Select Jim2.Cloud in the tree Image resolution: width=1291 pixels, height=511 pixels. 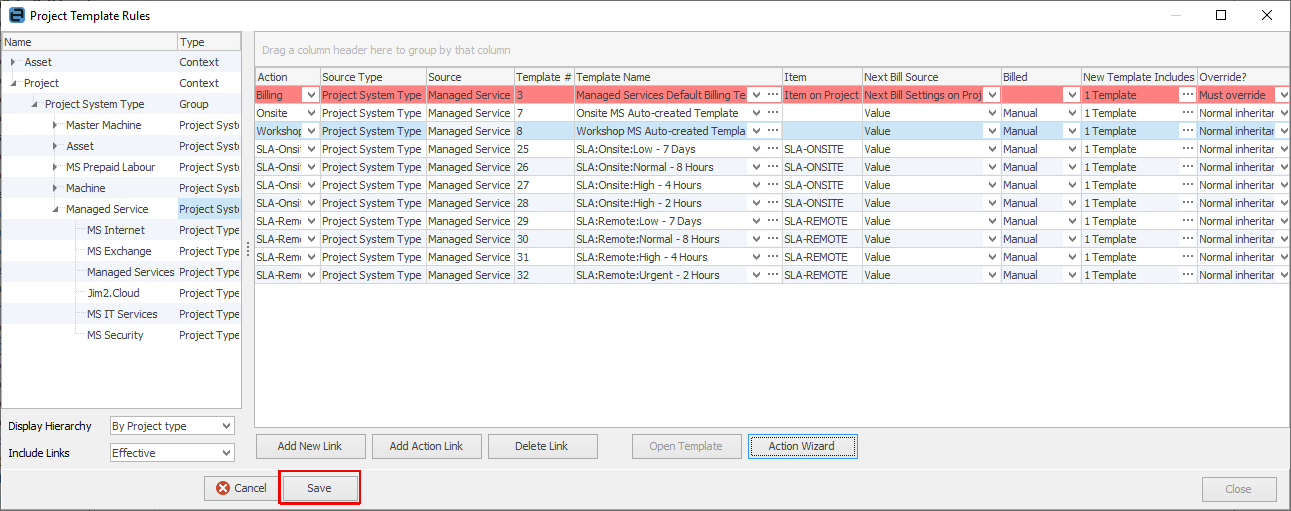[113, 293]
